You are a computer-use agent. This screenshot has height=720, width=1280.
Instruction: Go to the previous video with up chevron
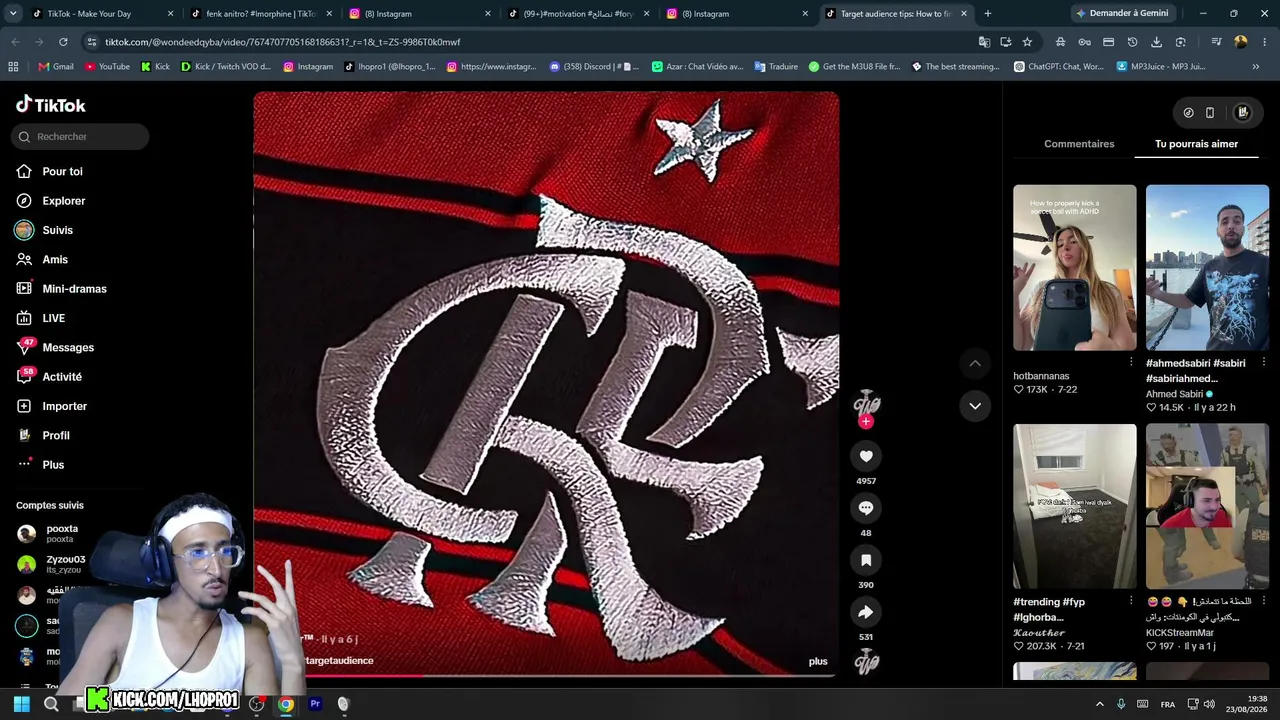click(x=975, y=363)
